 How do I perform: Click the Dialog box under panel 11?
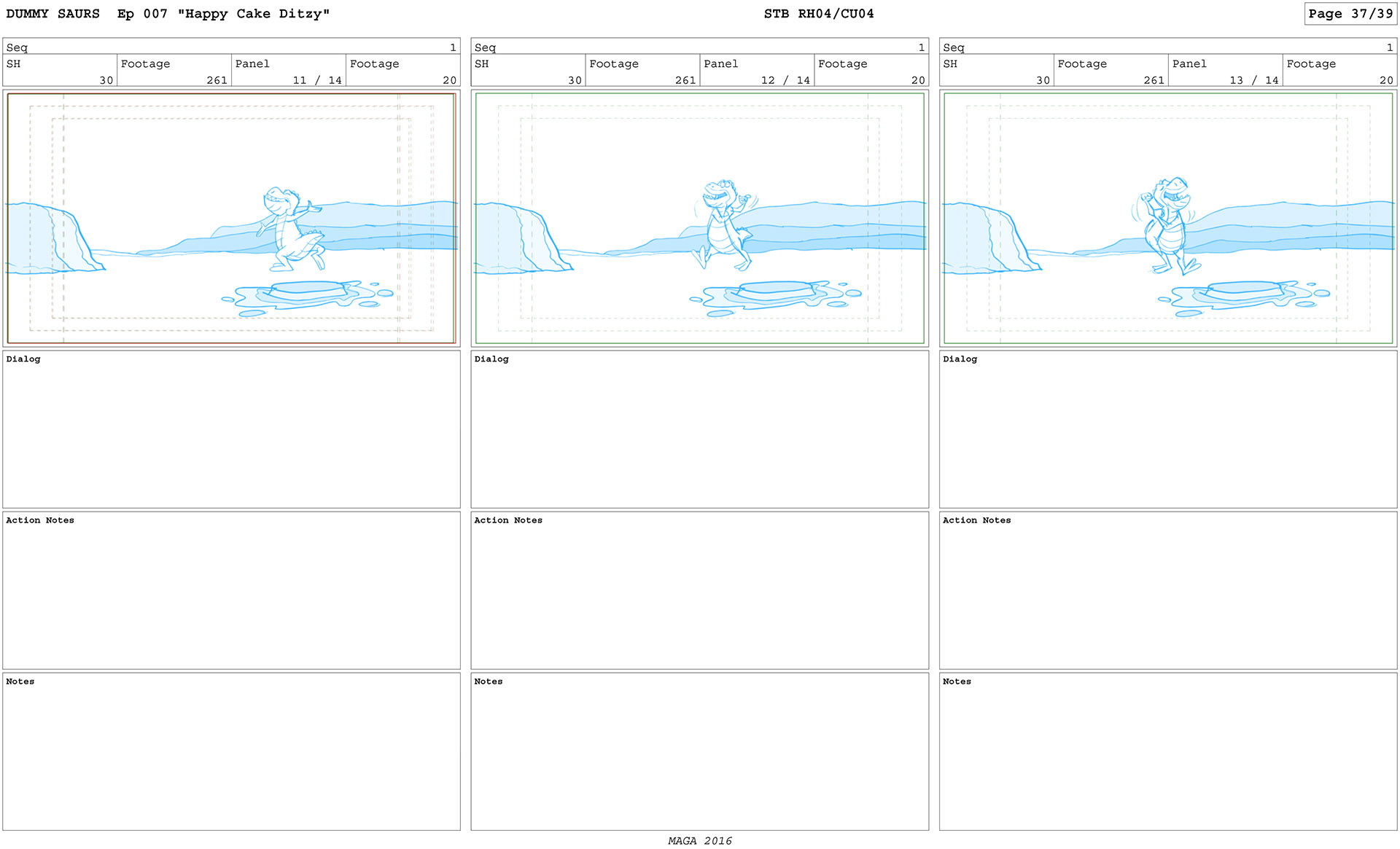[231, 429]
